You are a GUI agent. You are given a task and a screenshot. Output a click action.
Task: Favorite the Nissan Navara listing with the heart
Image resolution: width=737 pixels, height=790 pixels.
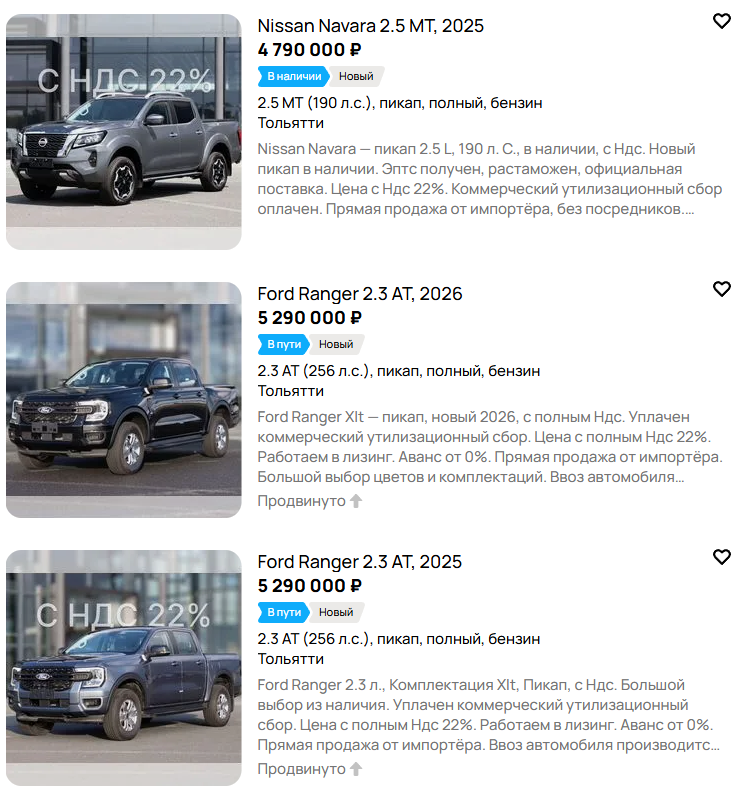click(x=721, y=21)
